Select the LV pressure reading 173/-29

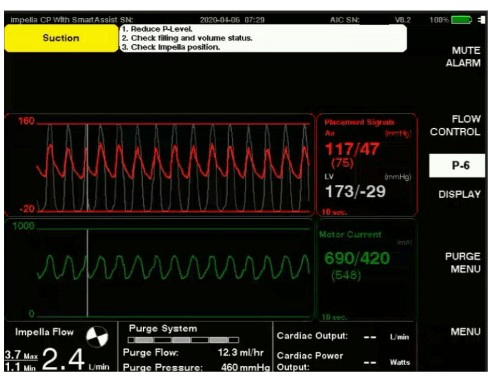pos(355,192)
